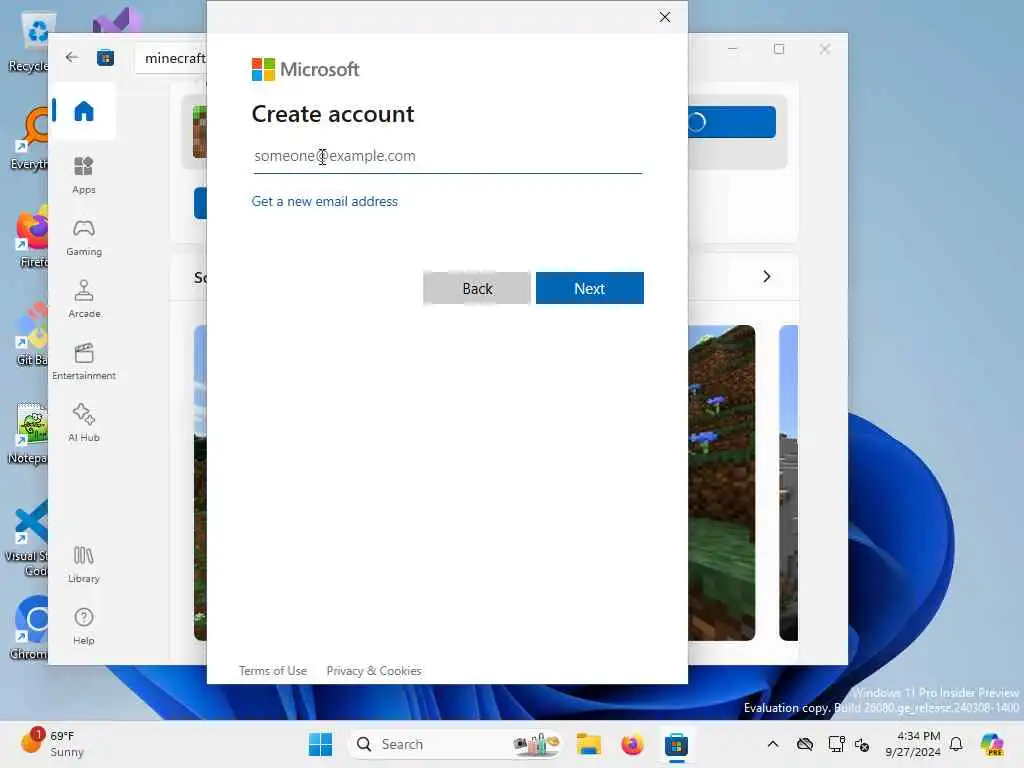The height and width of the screenshot is (768, 1024).
Task: Close the Microsoft sign-in dialog
Action: click(x=665, y=17)
